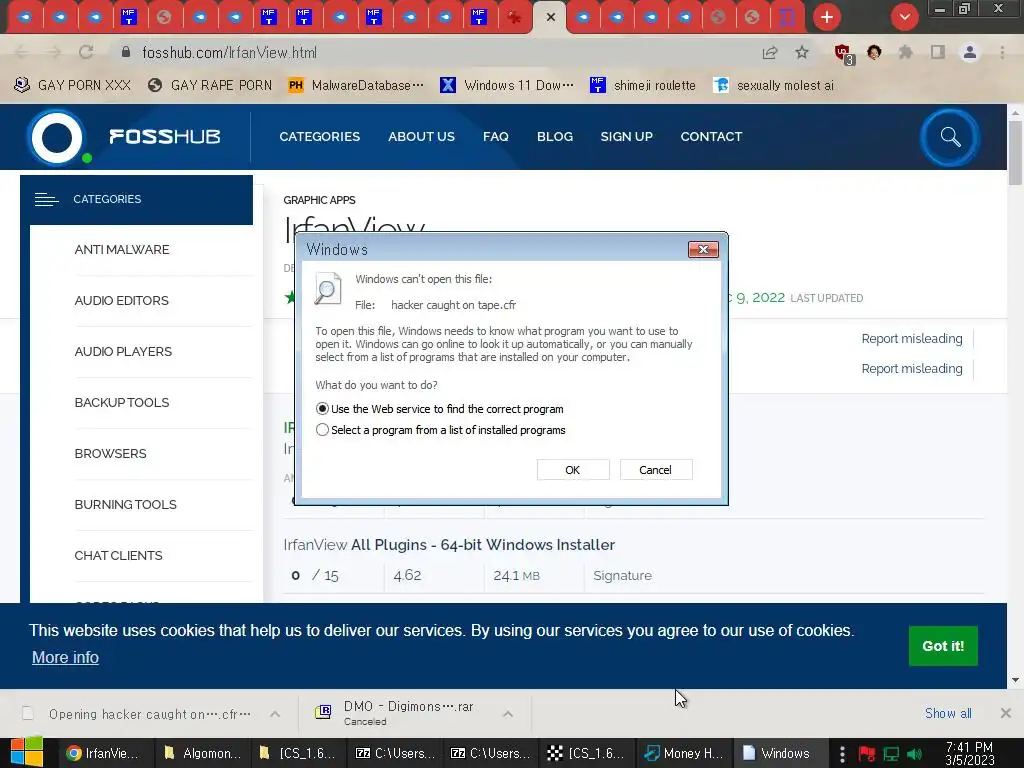Close the active browser tab
The image size is (1024, 768).
click(551, 17)
